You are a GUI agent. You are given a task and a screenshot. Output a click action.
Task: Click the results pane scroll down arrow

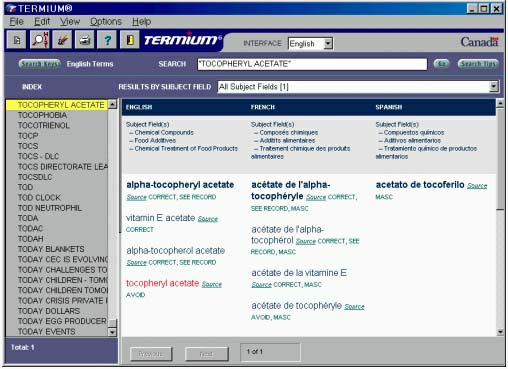tap(500, 332)
